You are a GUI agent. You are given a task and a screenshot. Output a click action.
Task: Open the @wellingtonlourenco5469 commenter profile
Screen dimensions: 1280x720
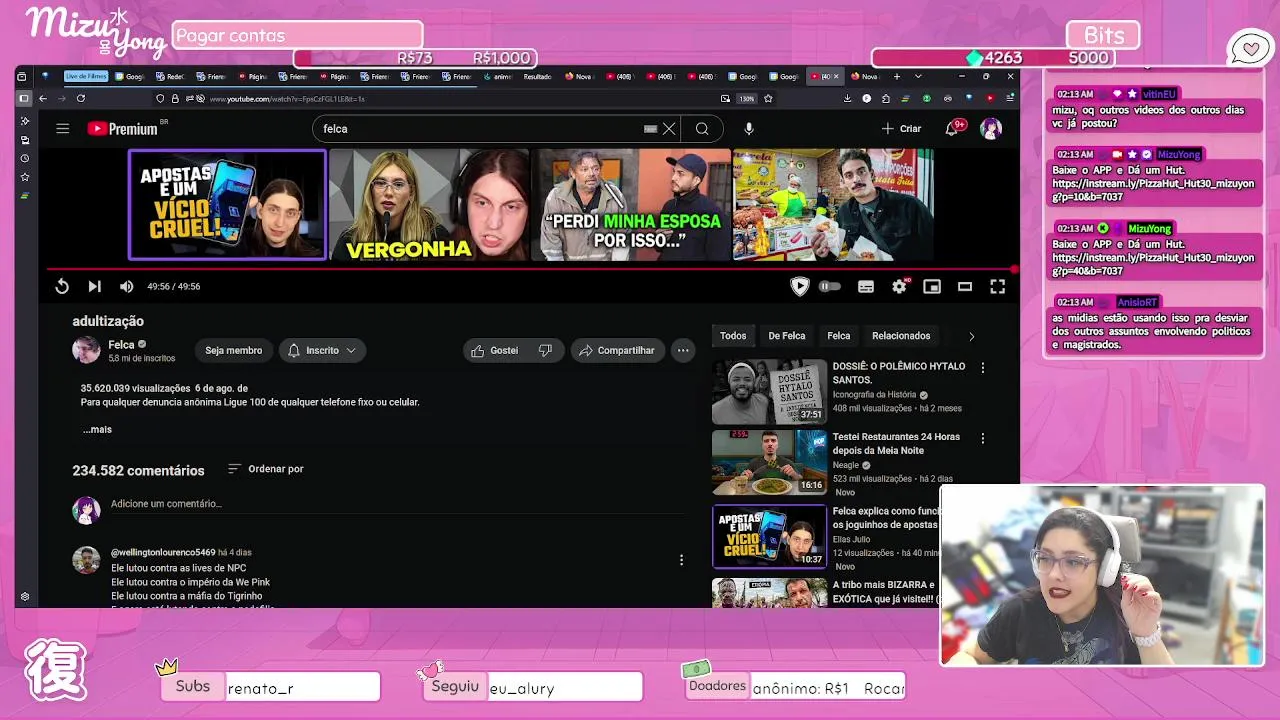pos(163,552)
